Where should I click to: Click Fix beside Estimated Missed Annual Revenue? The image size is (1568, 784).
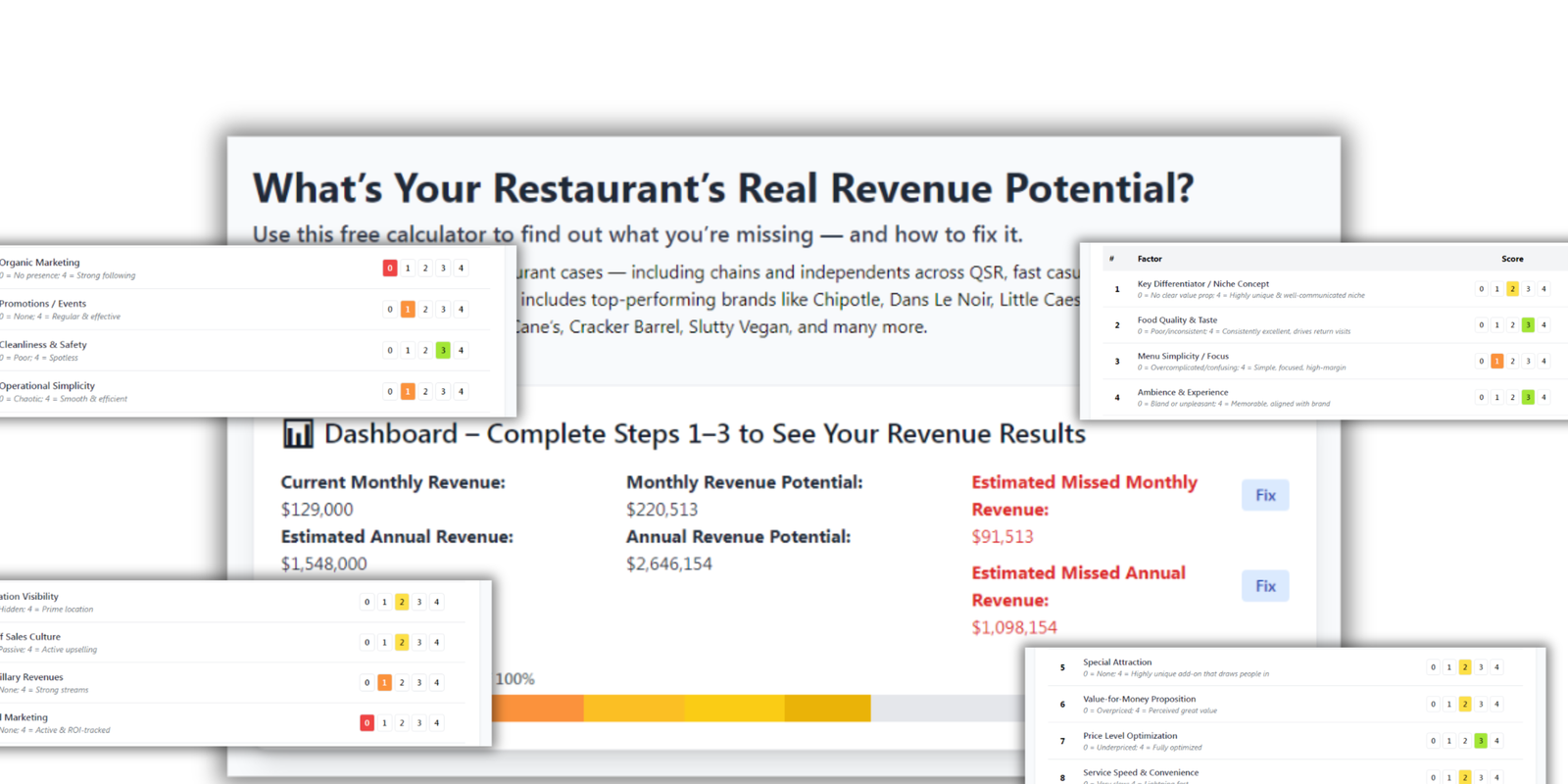[x=1265, y=586]
